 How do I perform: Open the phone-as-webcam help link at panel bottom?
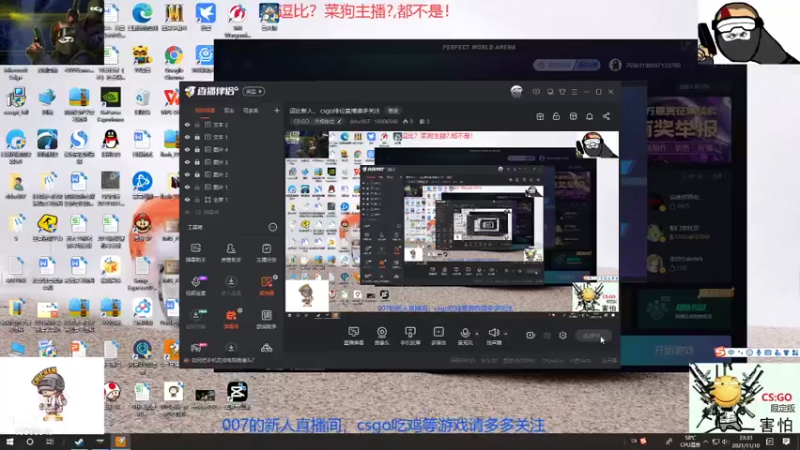(x=221, y=360)
